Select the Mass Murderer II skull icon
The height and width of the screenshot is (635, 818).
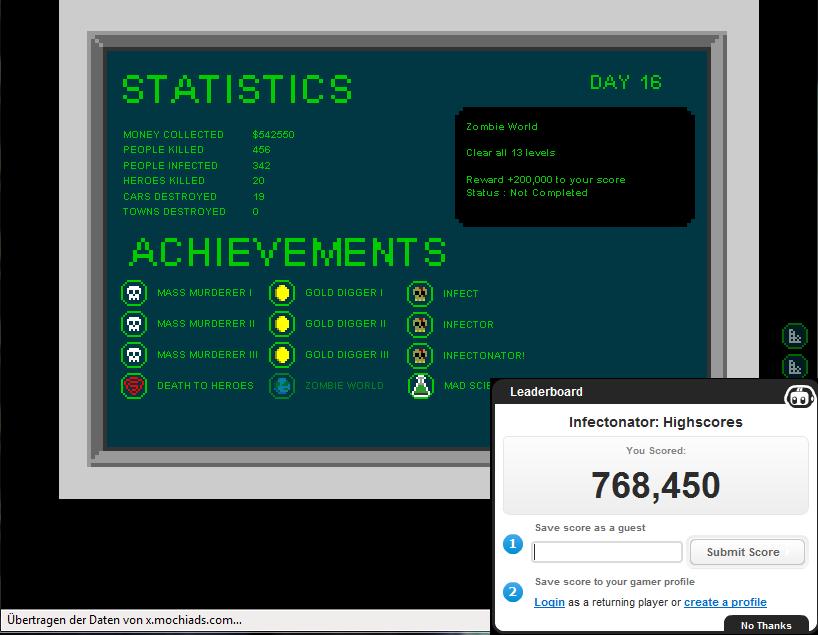click(134, 324)
